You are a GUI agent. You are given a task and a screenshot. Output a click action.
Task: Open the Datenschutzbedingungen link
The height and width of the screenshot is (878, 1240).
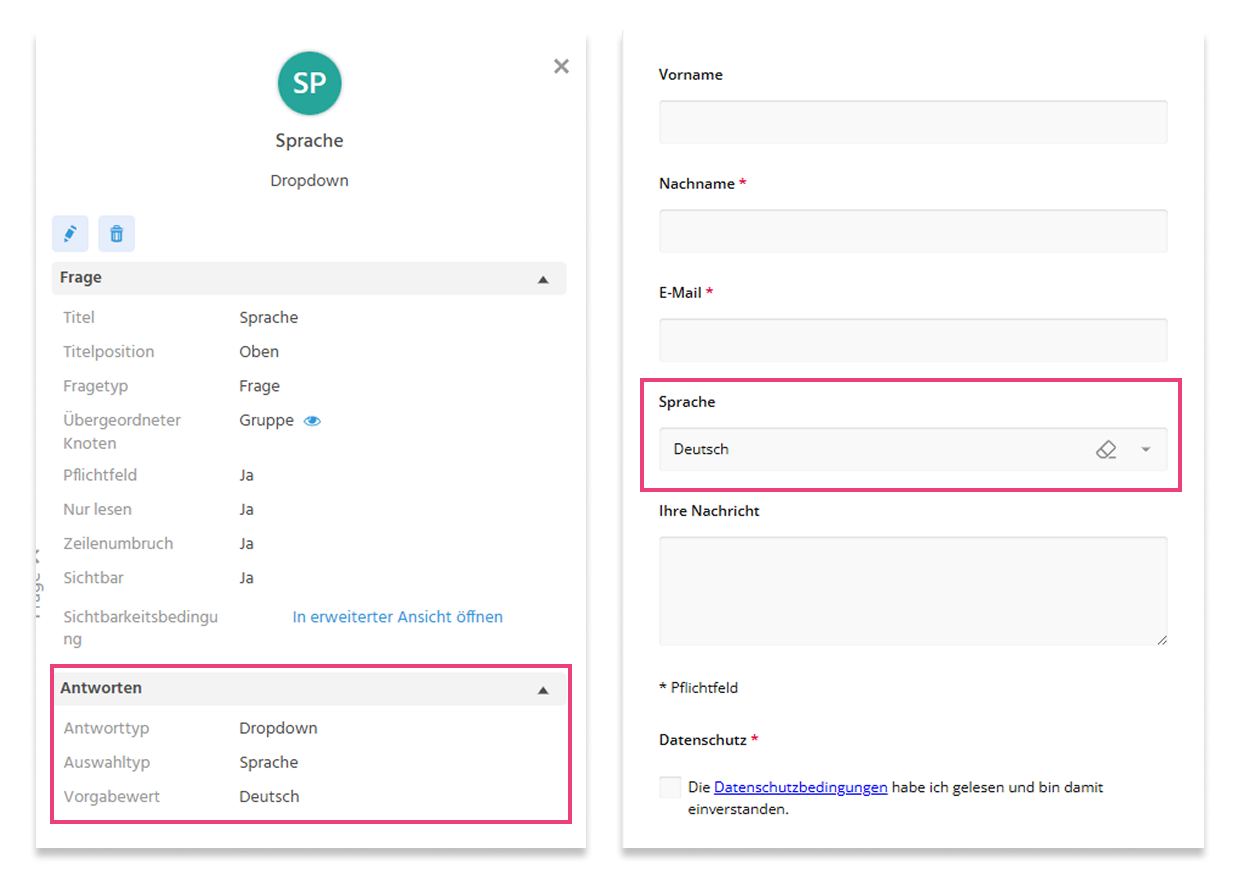[801, 787]
